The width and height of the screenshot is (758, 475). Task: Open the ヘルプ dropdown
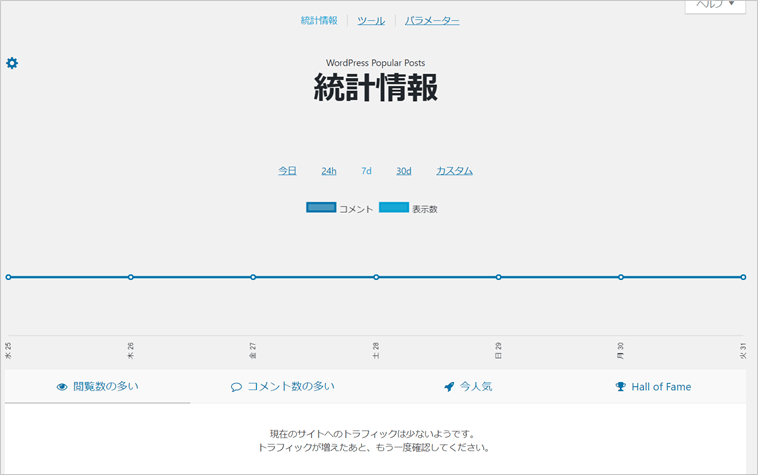pos(715,5)
